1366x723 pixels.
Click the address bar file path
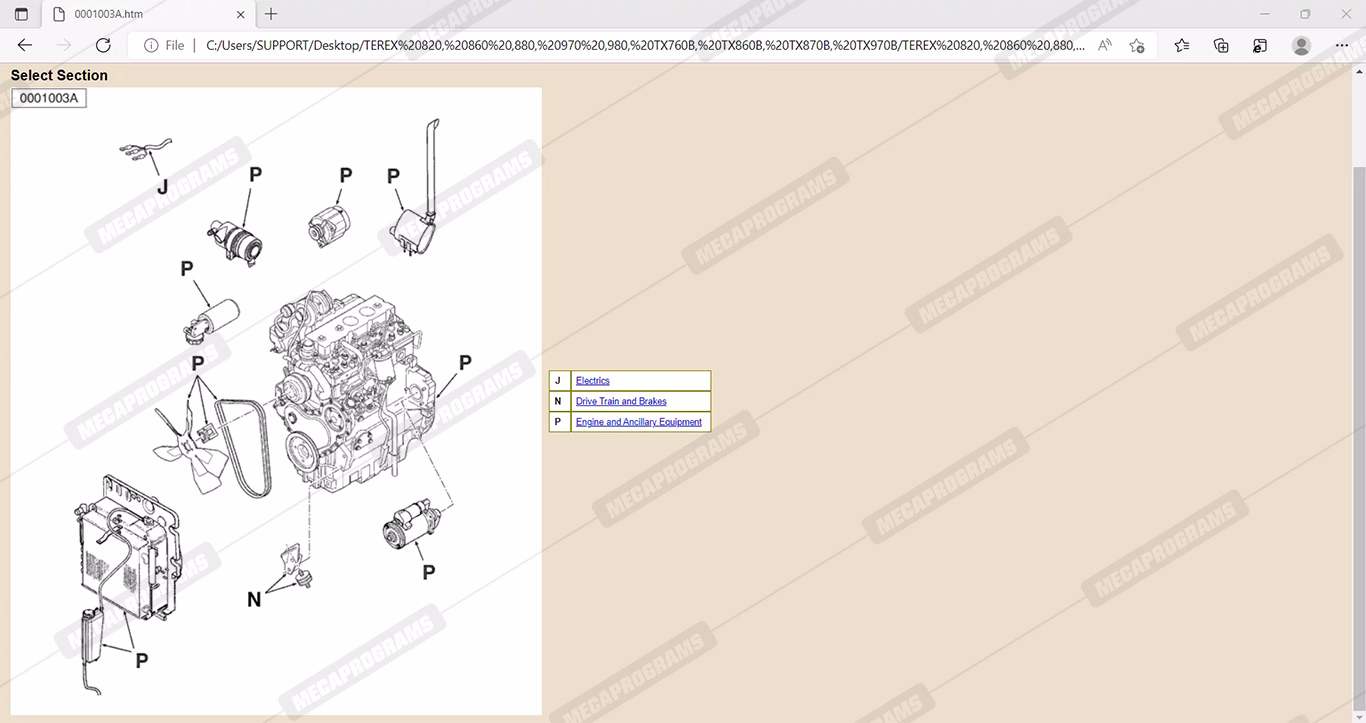645,45
